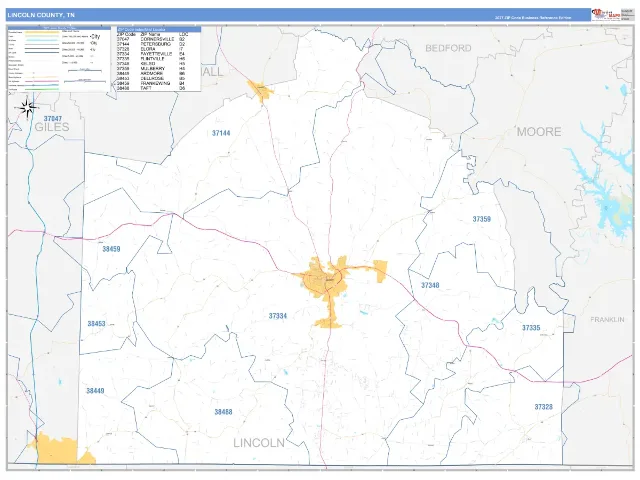
Task: Click the 37335 ZIP label on the map
Action: click(x=531, y=328)
